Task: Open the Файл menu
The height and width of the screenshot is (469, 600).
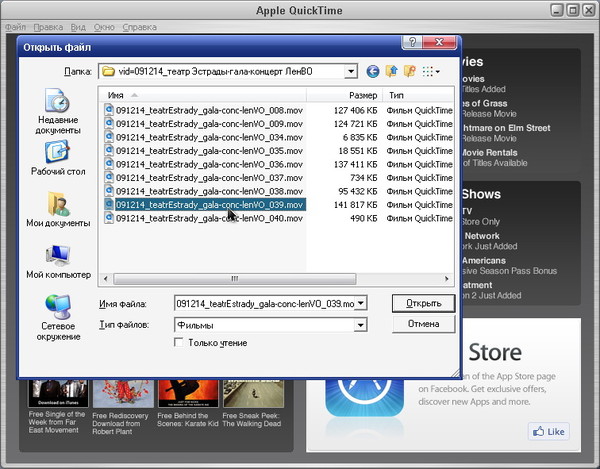Action: click(x=15, y=27)
